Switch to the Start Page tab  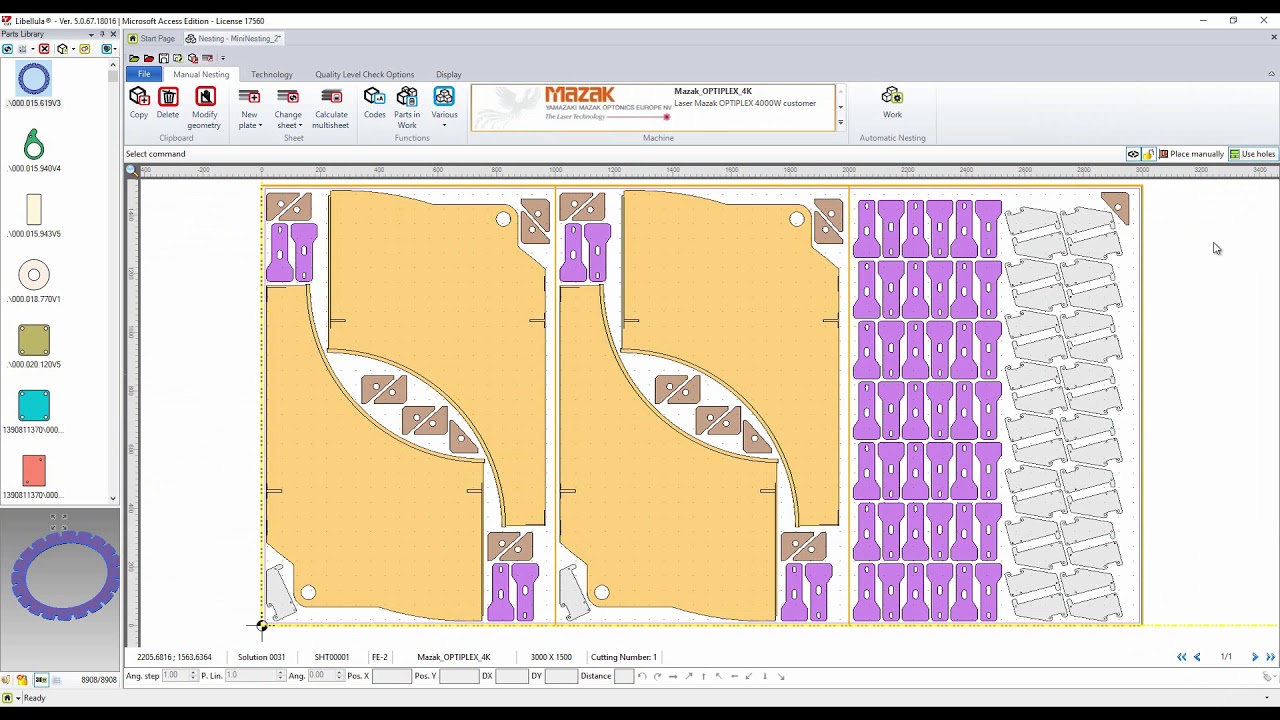click(152, 38)
